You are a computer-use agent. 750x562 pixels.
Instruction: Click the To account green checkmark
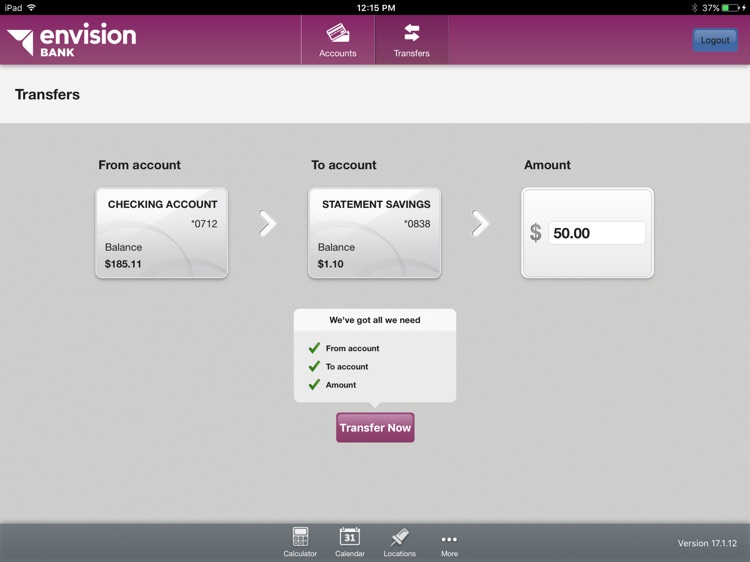coord(314,366)
